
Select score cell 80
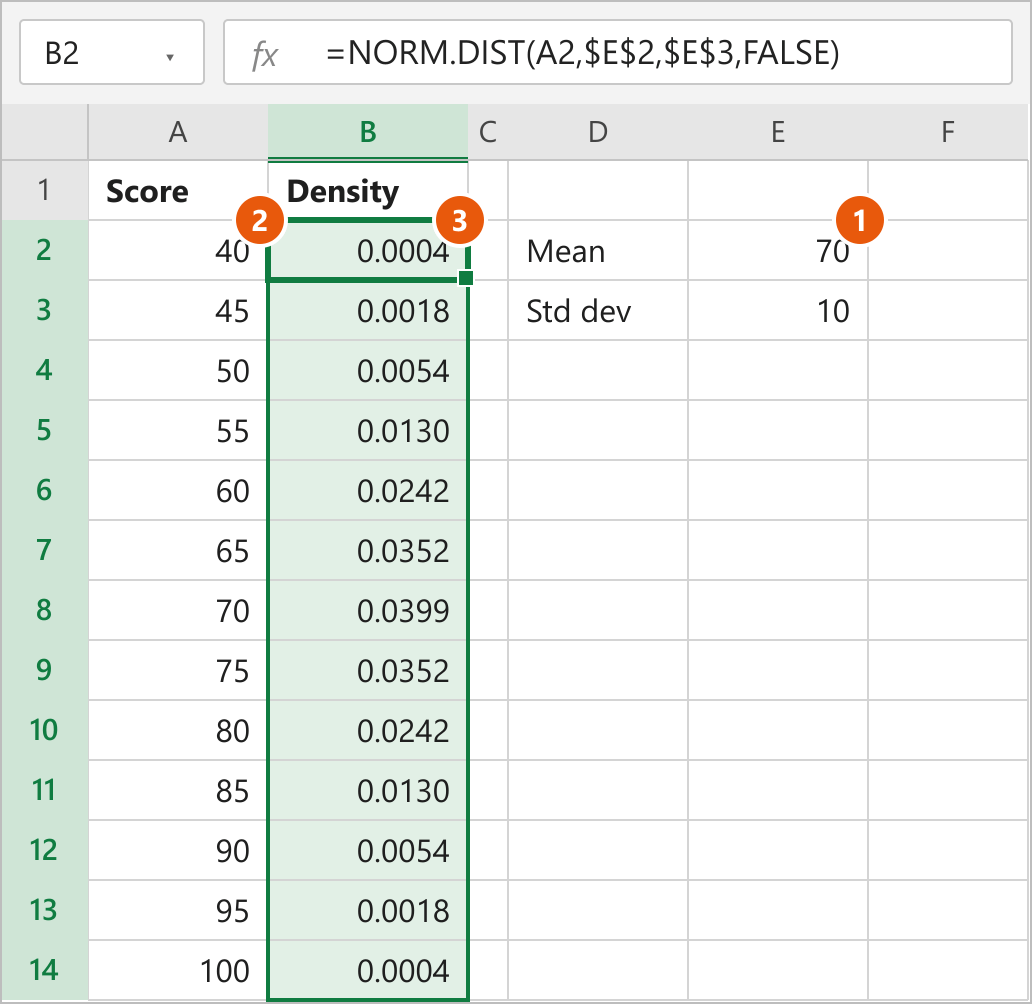(178, 729)
